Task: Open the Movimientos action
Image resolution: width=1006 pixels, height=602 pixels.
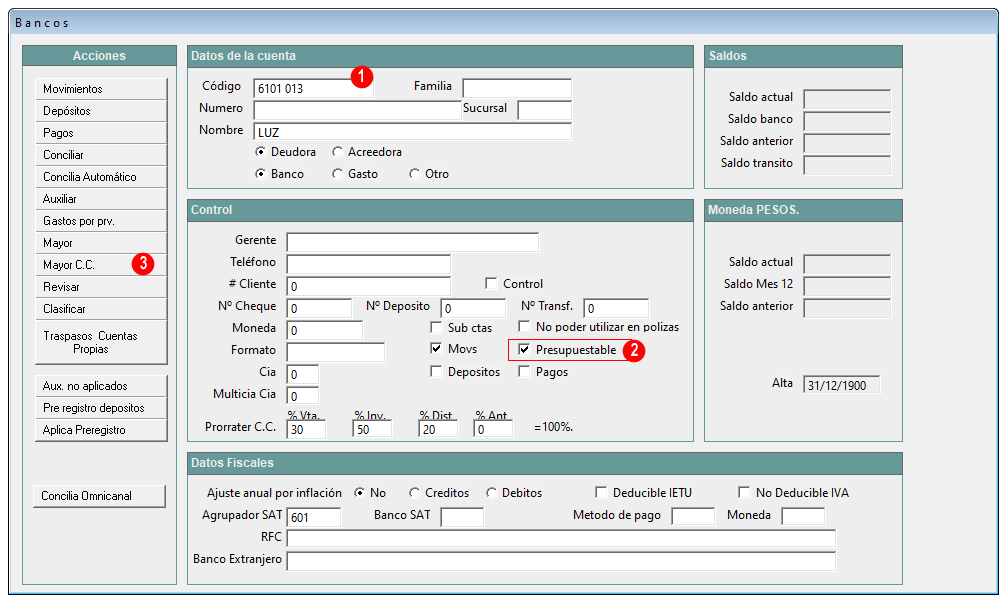Action: [x=101, y=89]
